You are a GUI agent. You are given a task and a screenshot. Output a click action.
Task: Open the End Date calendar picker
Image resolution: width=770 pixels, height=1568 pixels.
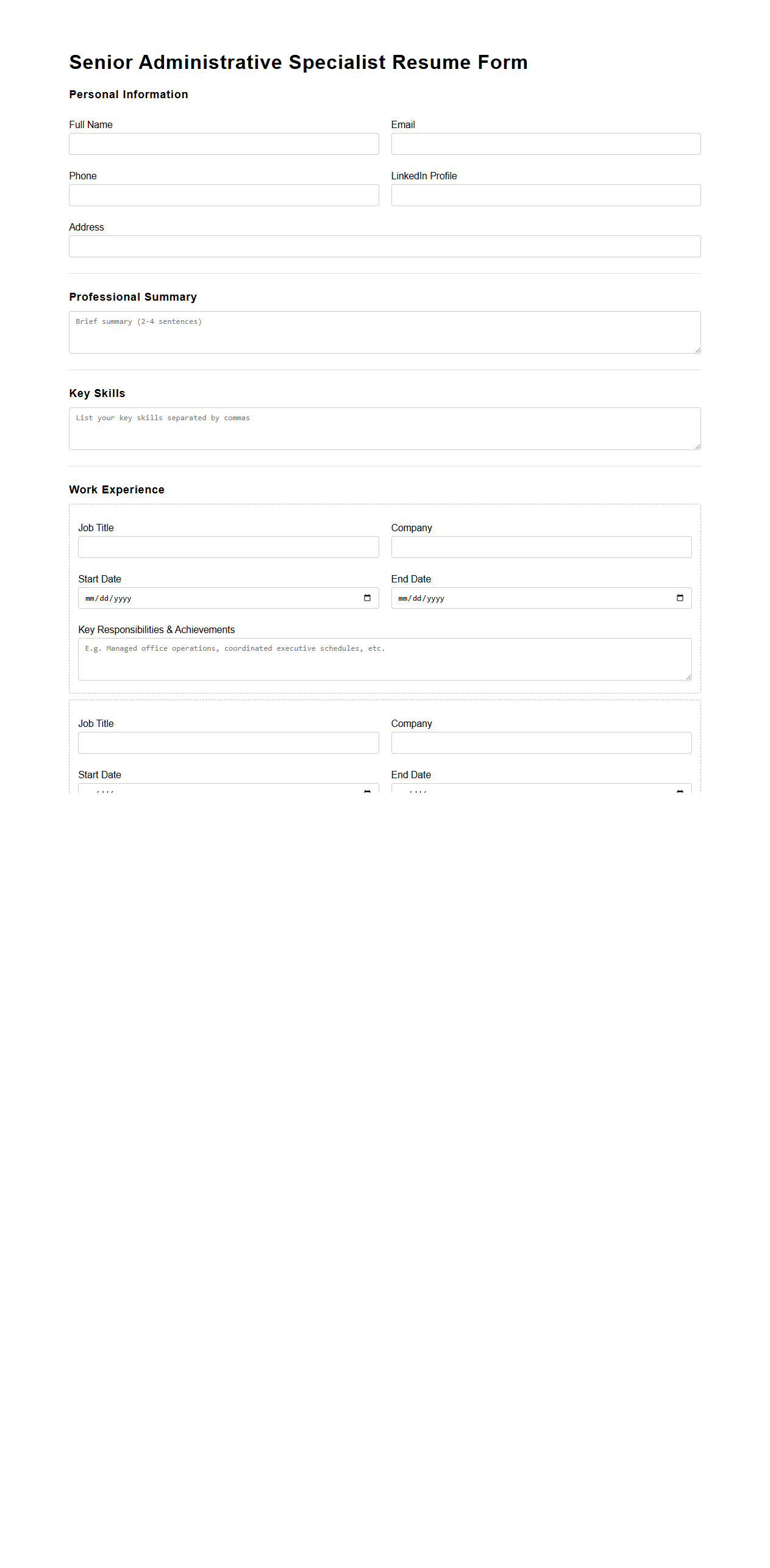680,598
